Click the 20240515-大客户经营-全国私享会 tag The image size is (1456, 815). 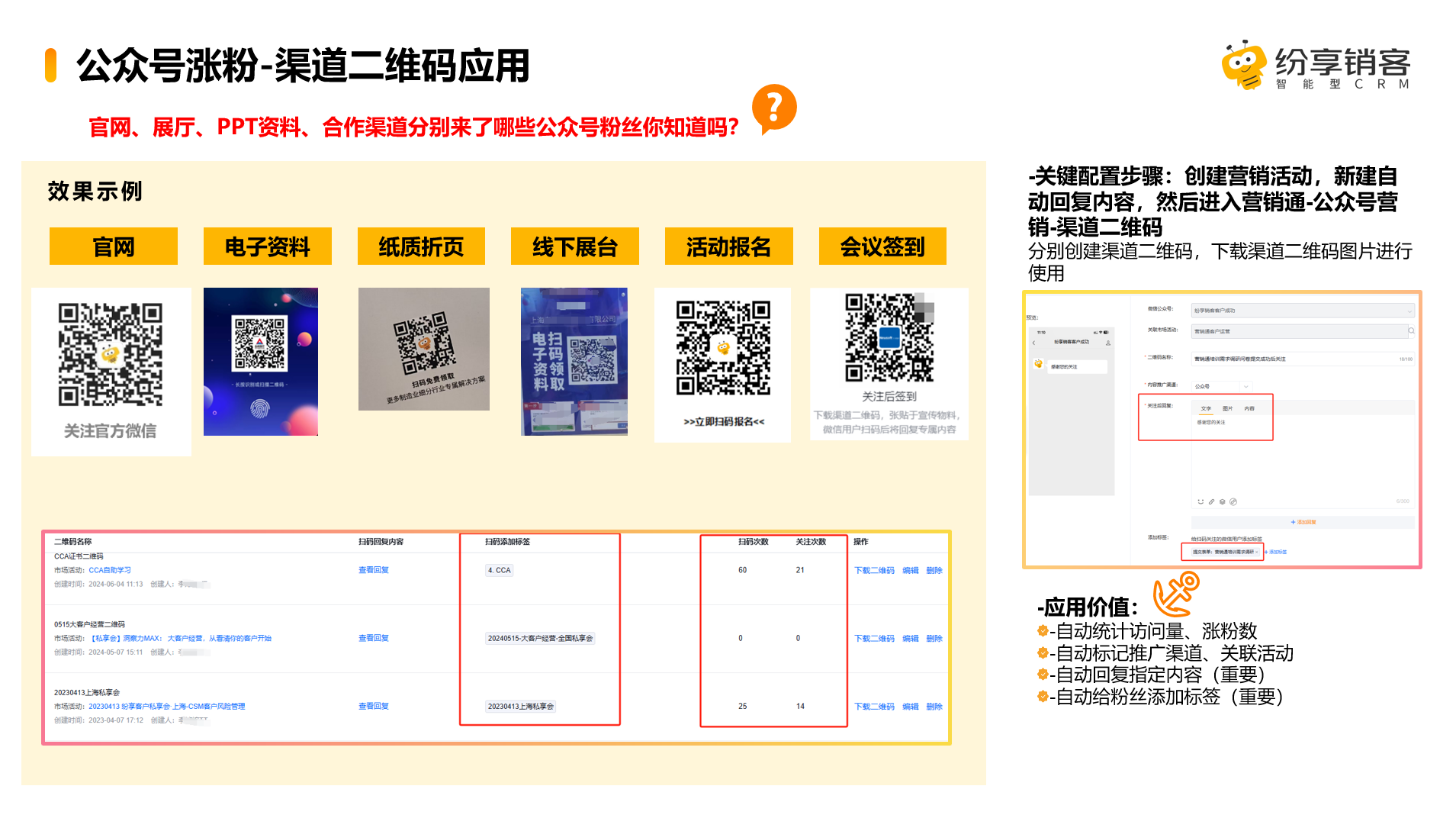540,638
